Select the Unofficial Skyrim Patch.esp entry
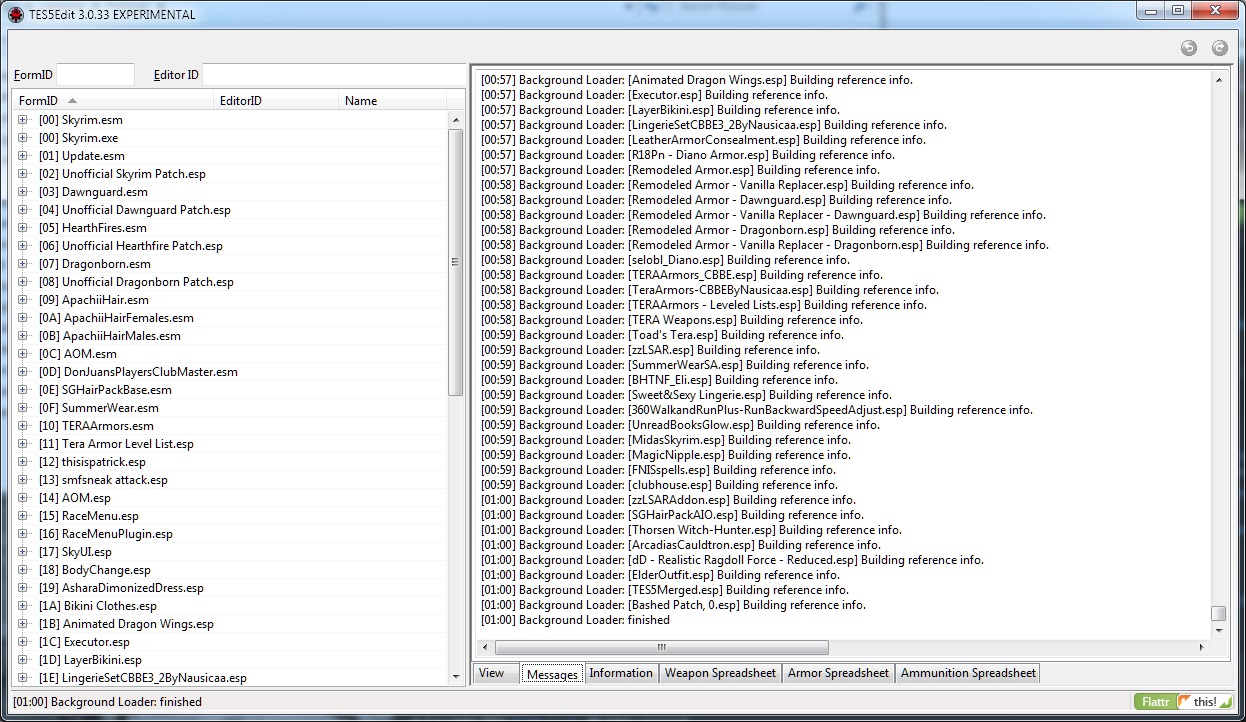This screenshot has height=722, width=1246. [x=133, y=174]
